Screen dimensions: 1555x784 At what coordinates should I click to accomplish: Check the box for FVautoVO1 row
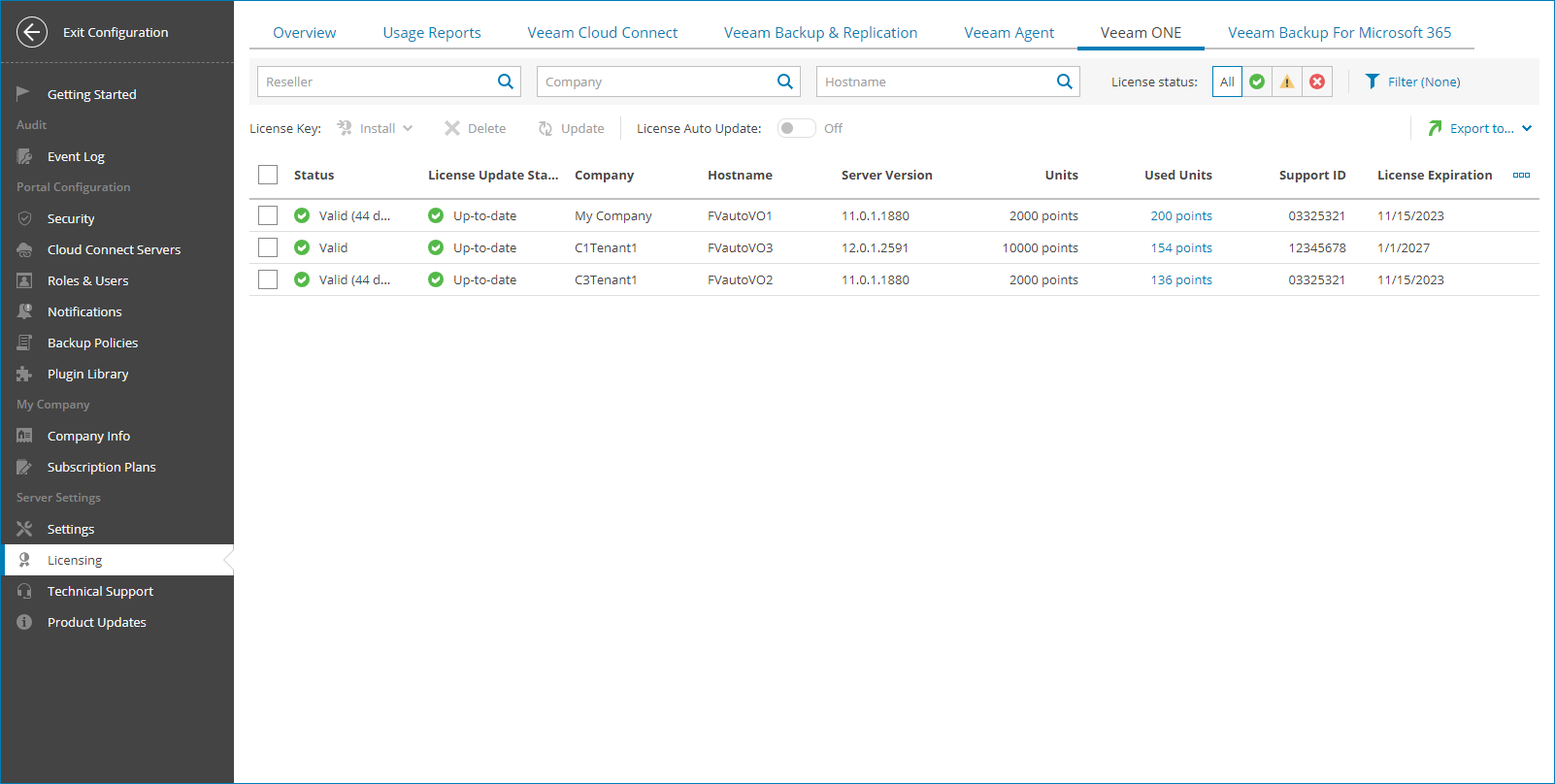coord(268,215)
